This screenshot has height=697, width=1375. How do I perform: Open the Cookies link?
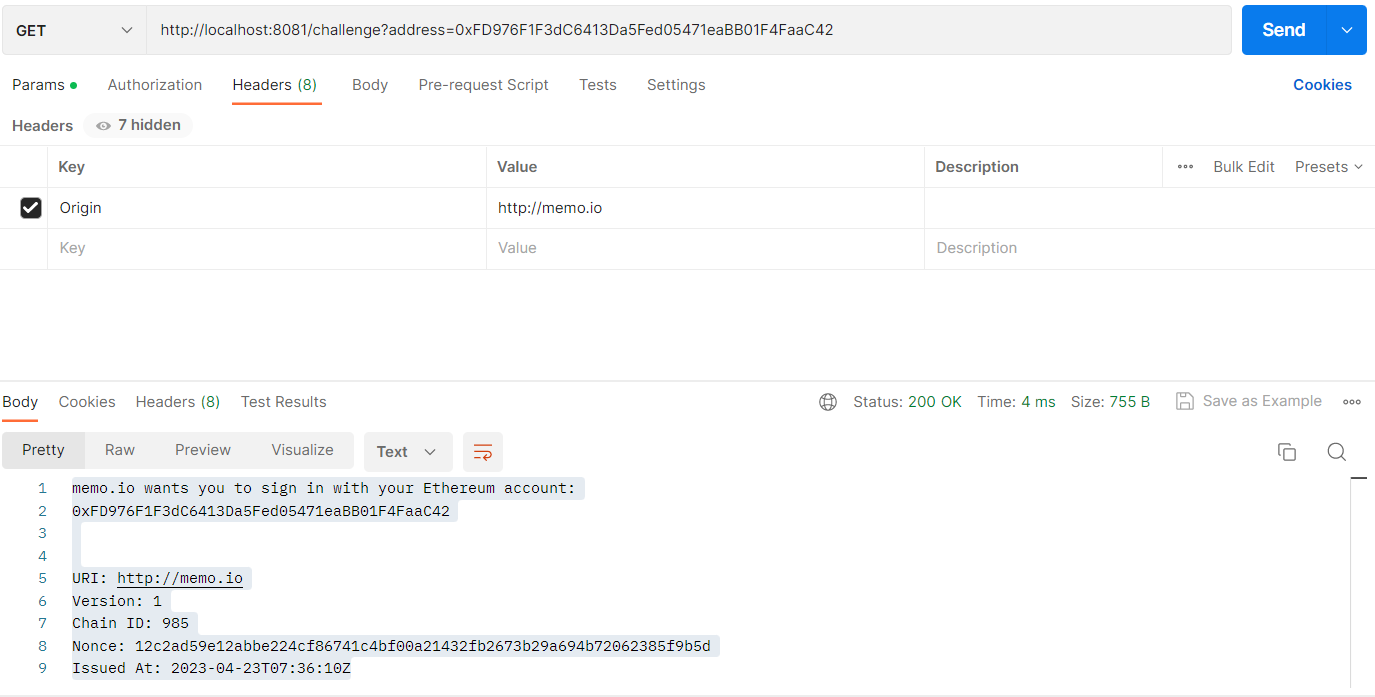point(1322,85)
